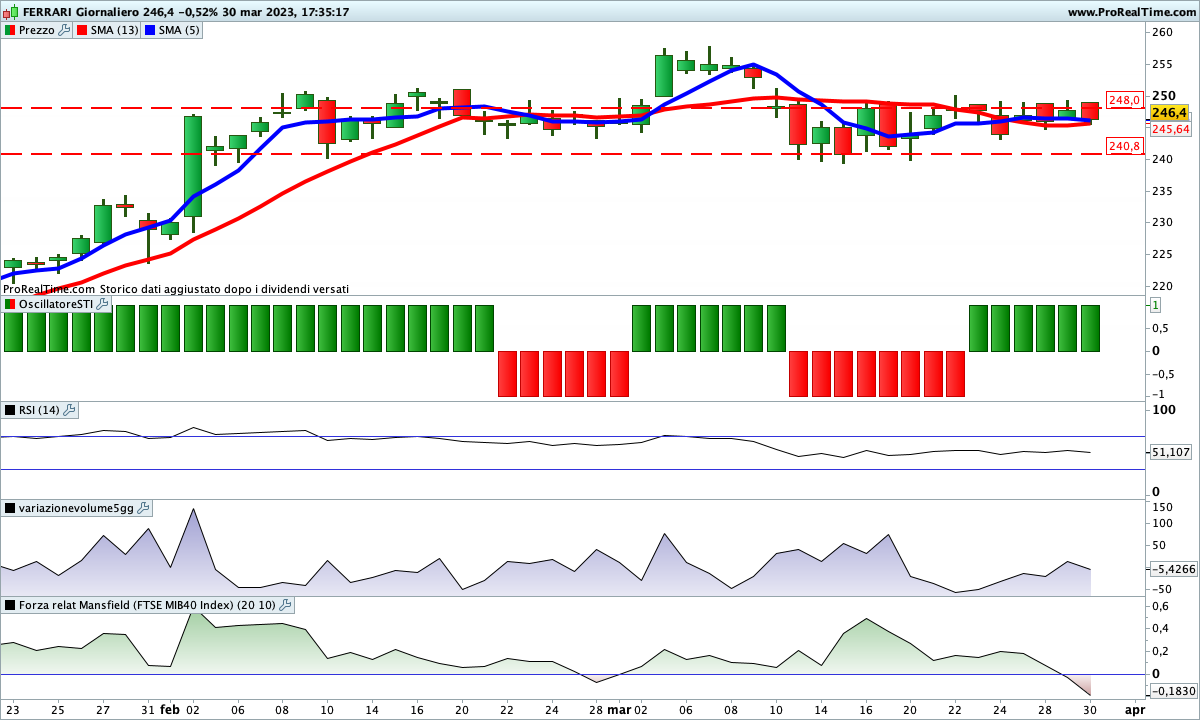Select the RSI (14) panel label

point(39,410)
